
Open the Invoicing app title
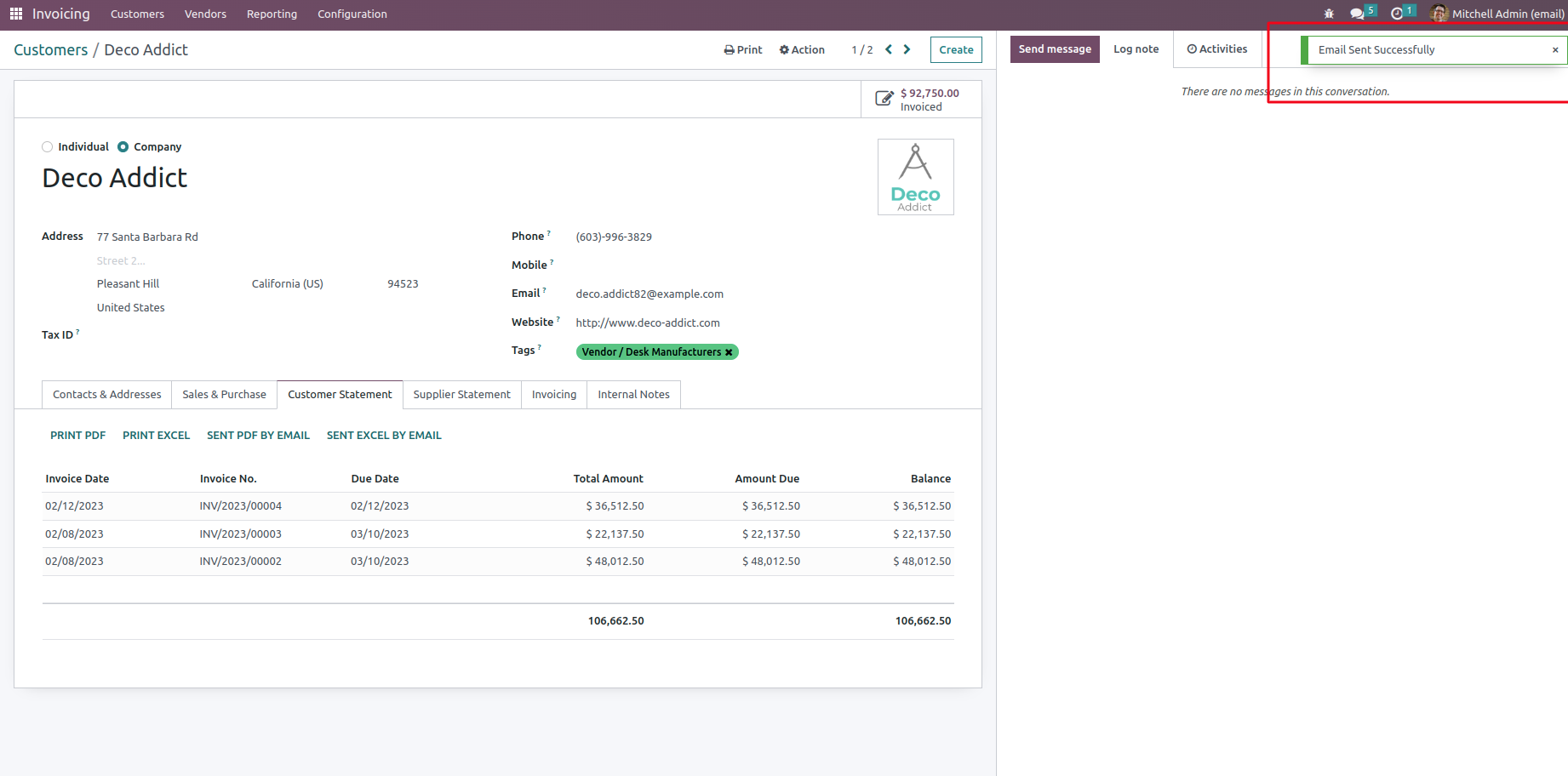(61, 14)
